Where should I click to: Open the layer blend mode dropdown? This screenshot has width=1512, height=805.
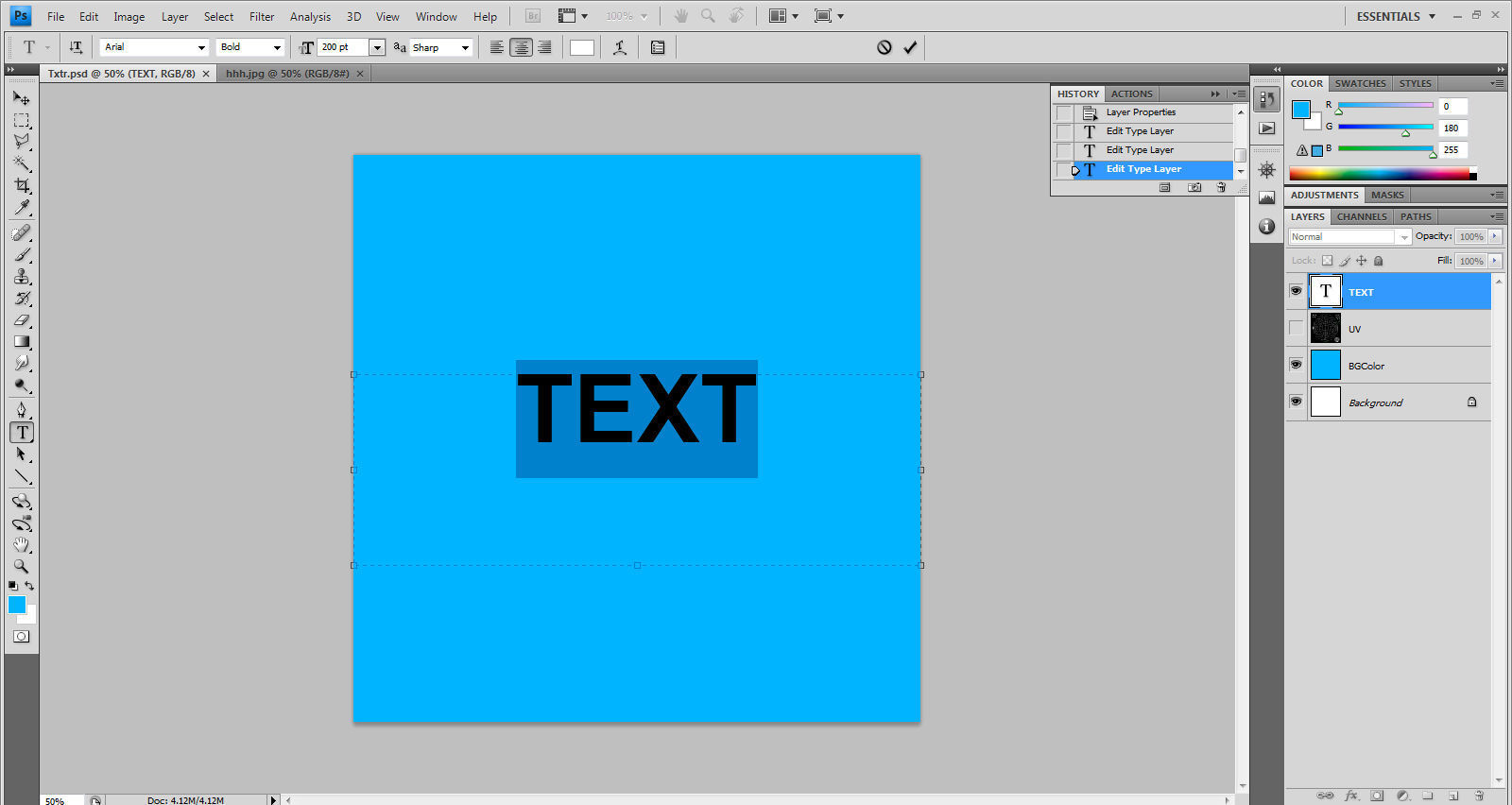tap(1350, 237)
